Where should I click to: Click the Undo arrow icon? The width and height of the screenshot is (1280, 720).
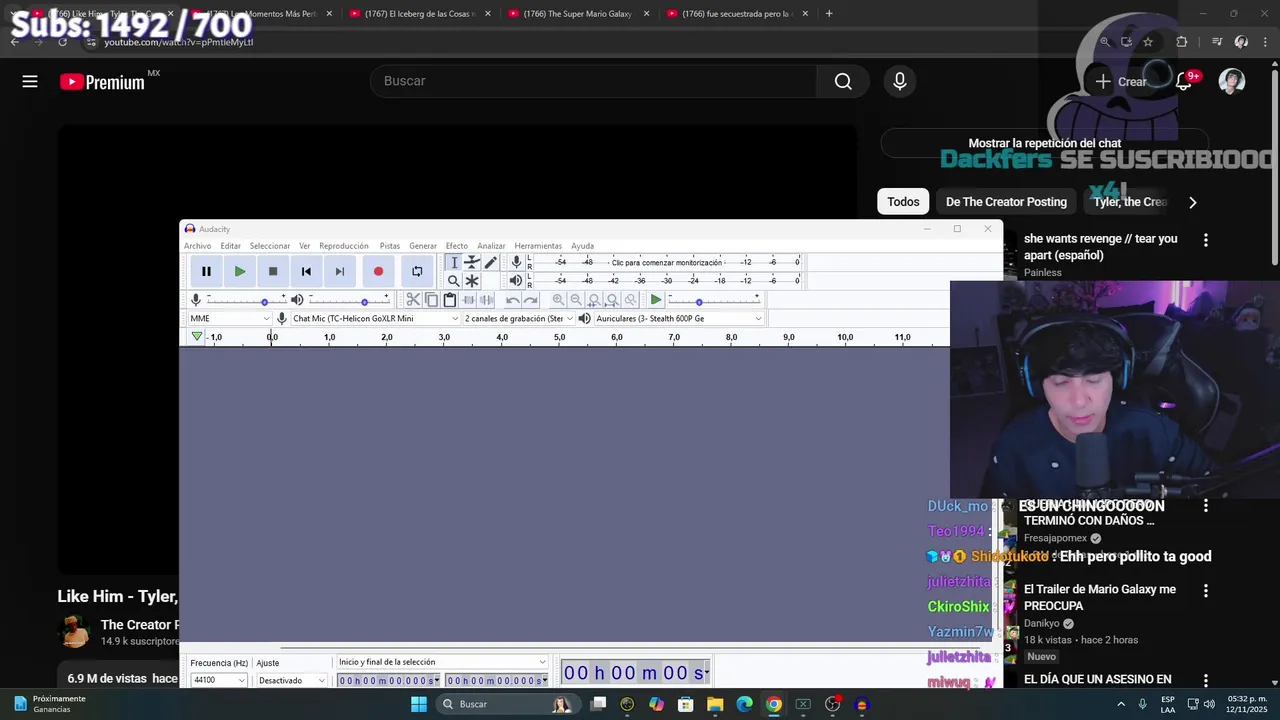512,300
